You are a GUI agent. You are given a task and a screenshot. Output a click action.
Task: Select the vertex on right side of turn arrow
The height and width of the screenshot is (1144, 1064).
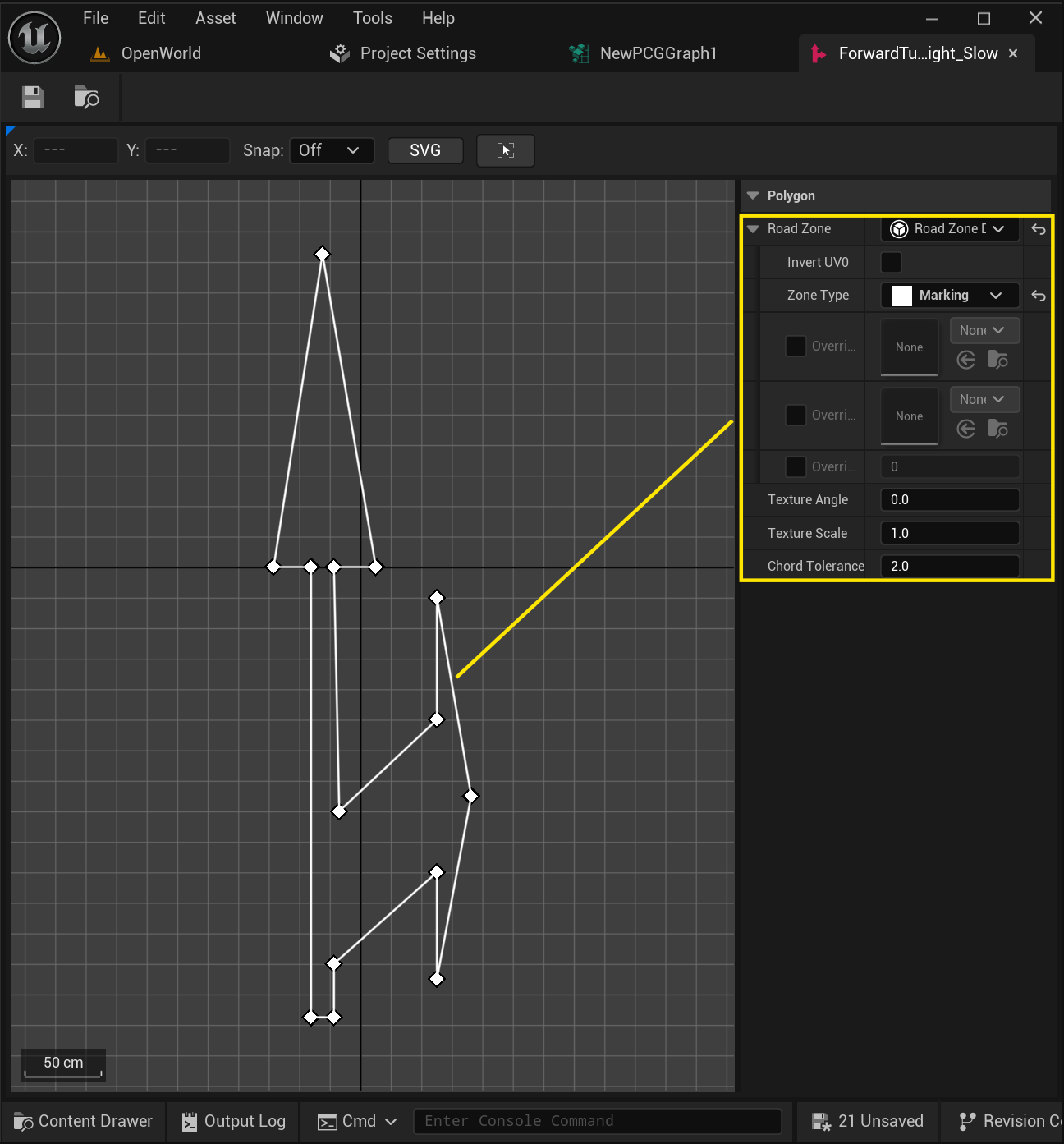[471, 796]
